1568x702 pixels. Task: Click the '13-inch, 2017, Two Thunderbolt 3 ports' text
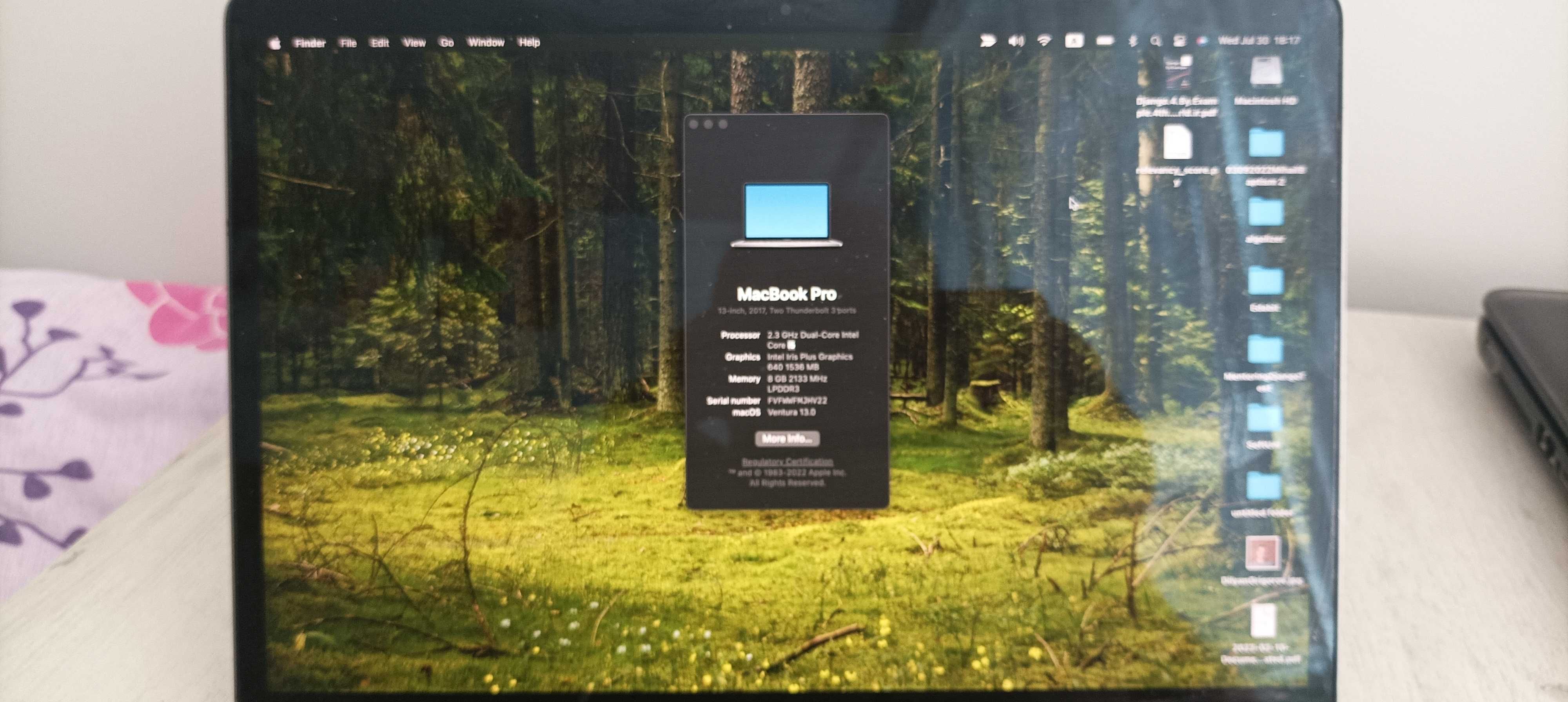(x=786, y=311)
